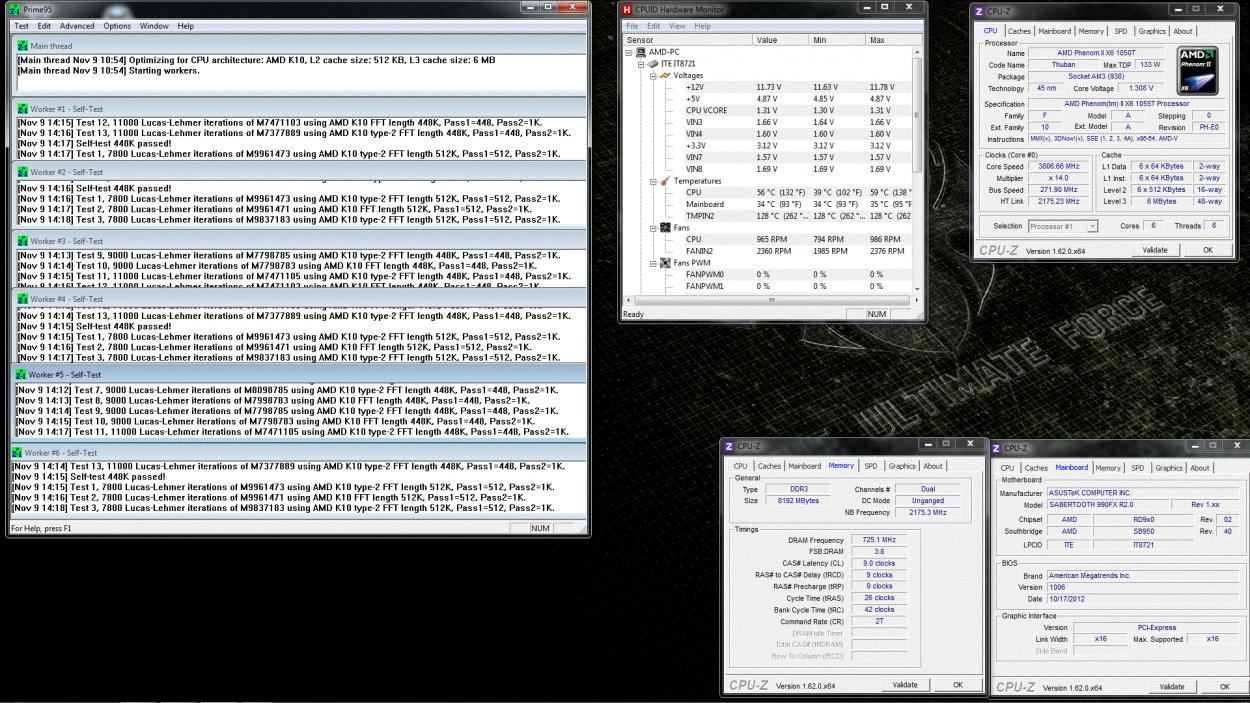Click the Value column header in HWMonitor

click(x=781, y=39)
